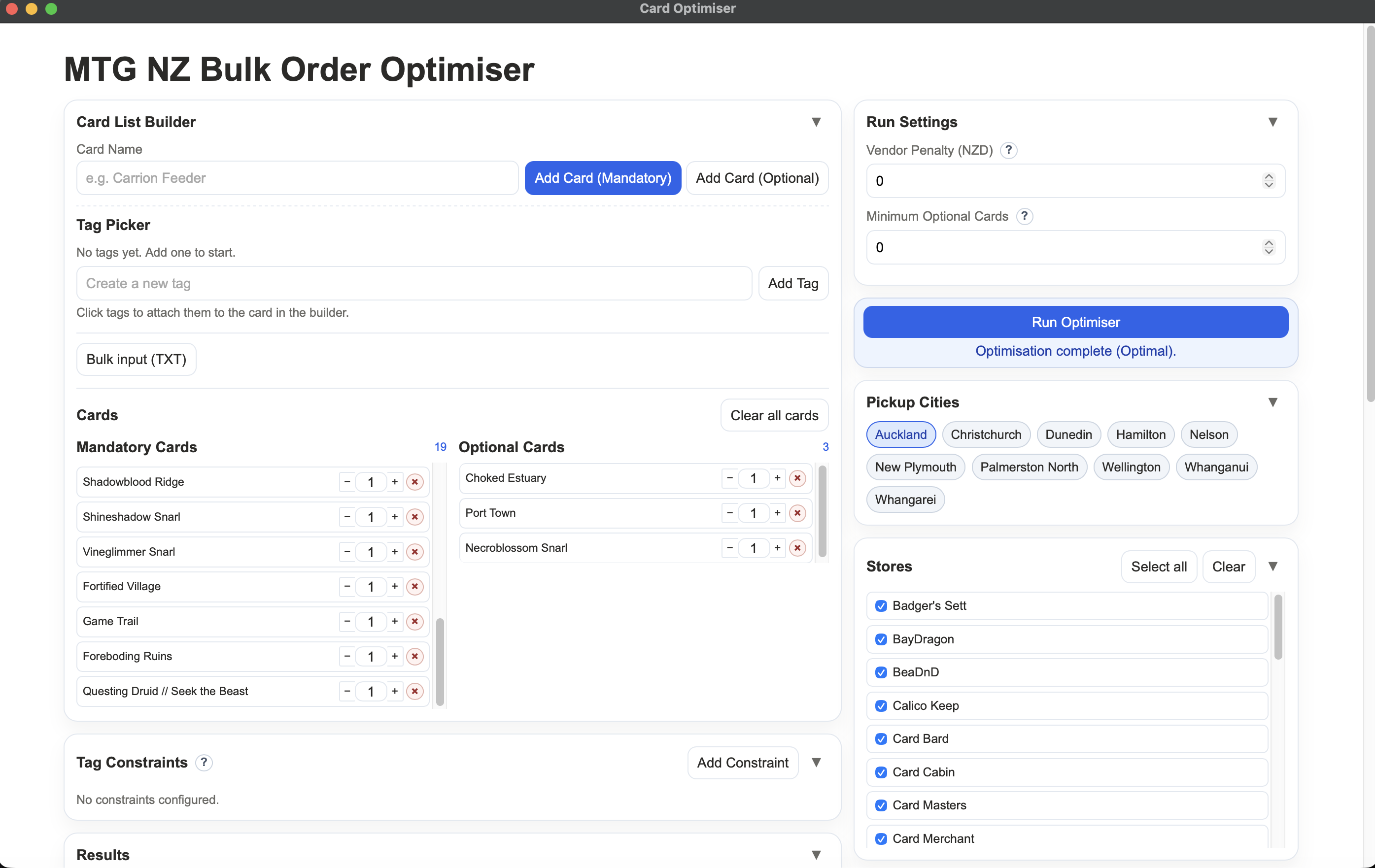The image size is (1375, 868).
Task: Clear all cards from the list
Action: [x=774, y=415]
